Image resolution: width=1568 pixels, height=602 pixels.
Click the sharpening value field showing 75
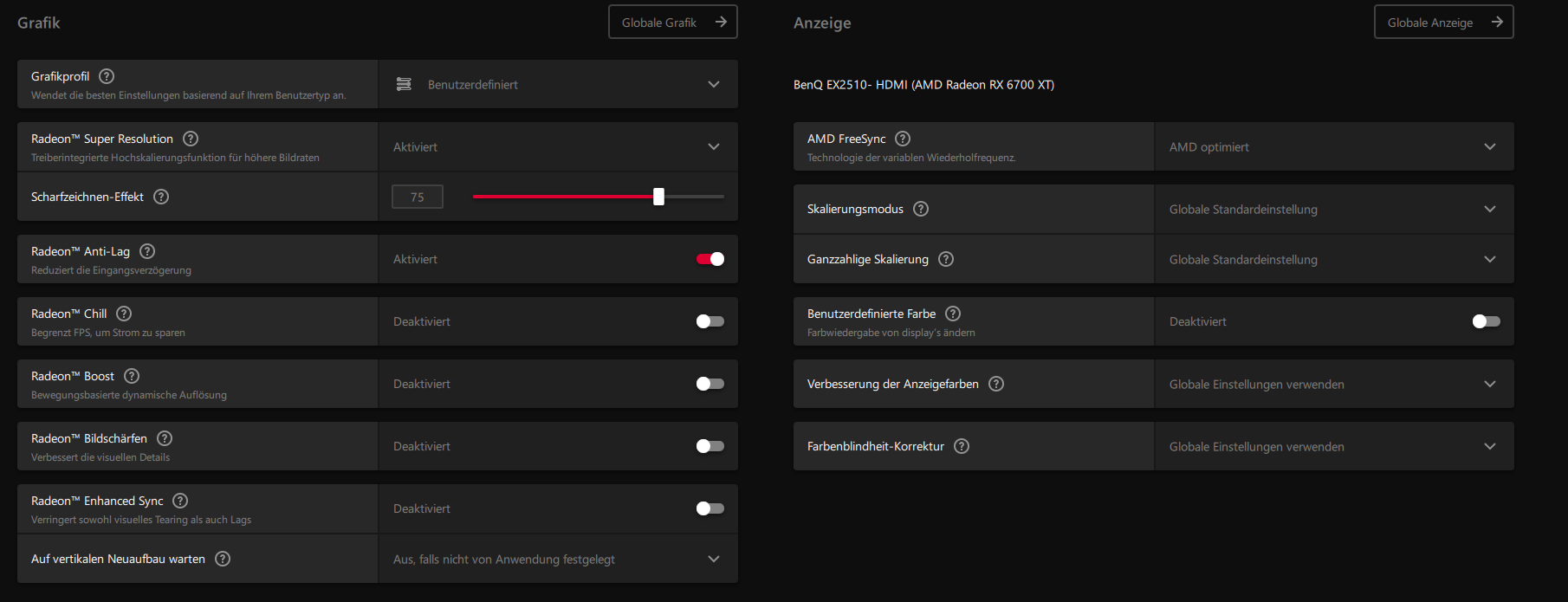[418, 197]
